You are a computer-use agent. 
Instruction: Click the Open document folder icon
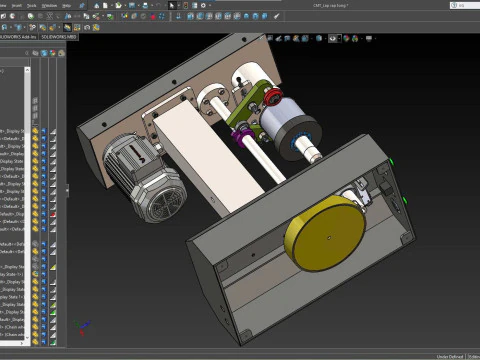(x=118, y=6)
